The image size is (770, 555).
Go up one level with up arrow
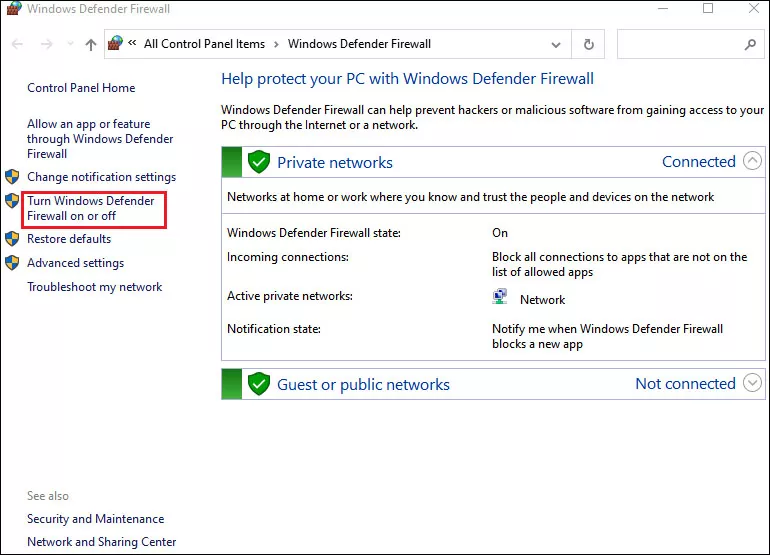tap(91, 45)
